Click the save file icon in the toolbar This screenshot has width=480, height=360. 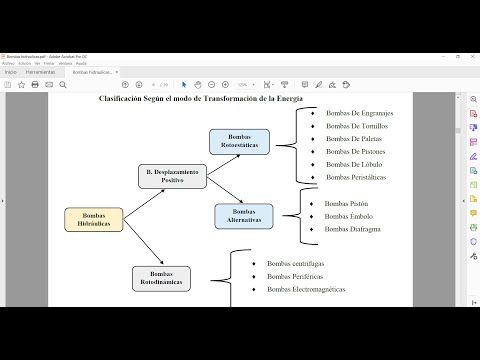[7, 85]
